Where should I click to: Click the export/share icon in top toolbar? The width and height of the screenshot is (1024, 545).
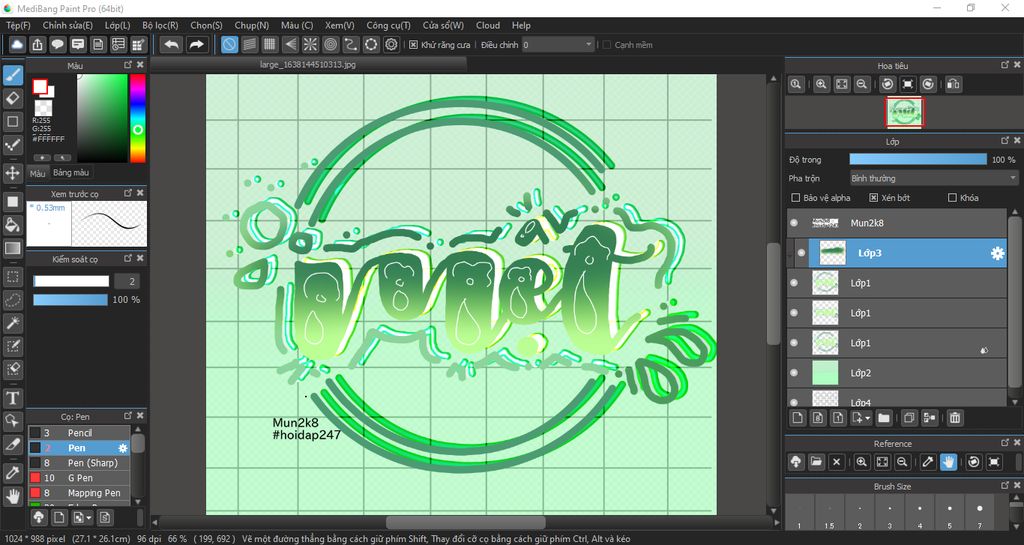pos(37,44)
